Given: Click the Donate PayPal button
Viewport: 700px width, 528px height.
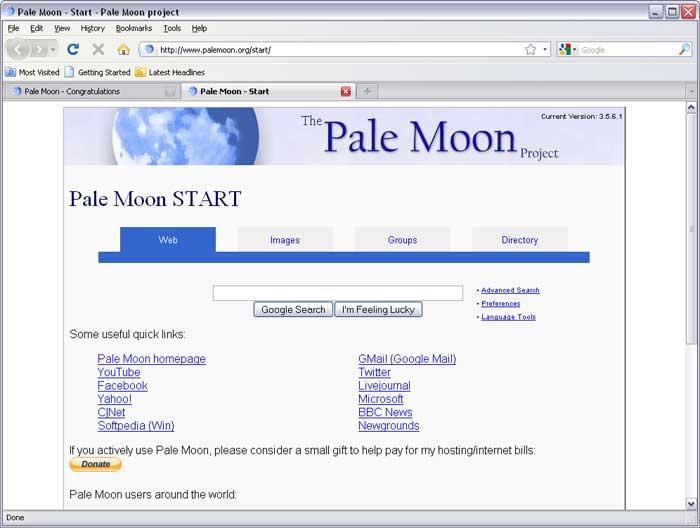Looking at the screenshot, I should pyautogui.click(x=95, y=464).
